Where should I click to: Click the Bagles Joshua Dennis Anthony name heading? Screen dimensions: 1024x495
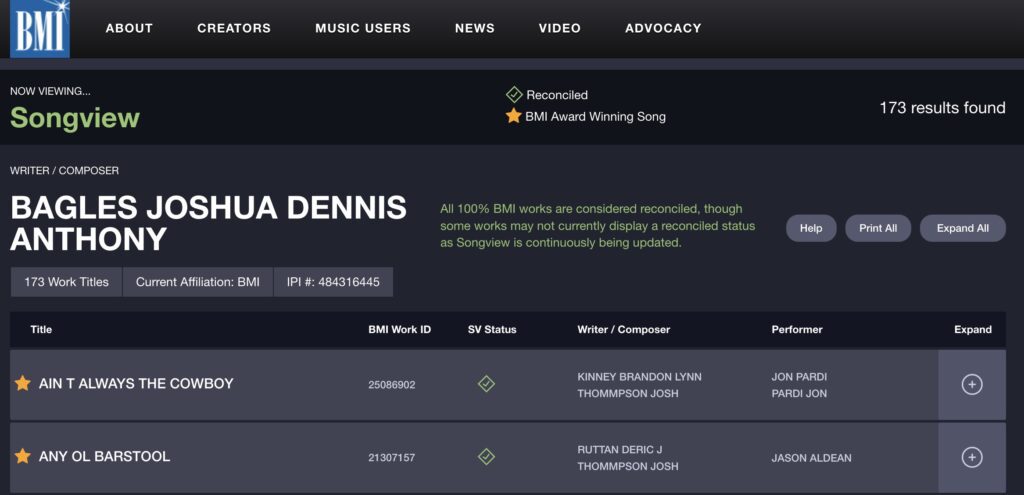(208, 223)
